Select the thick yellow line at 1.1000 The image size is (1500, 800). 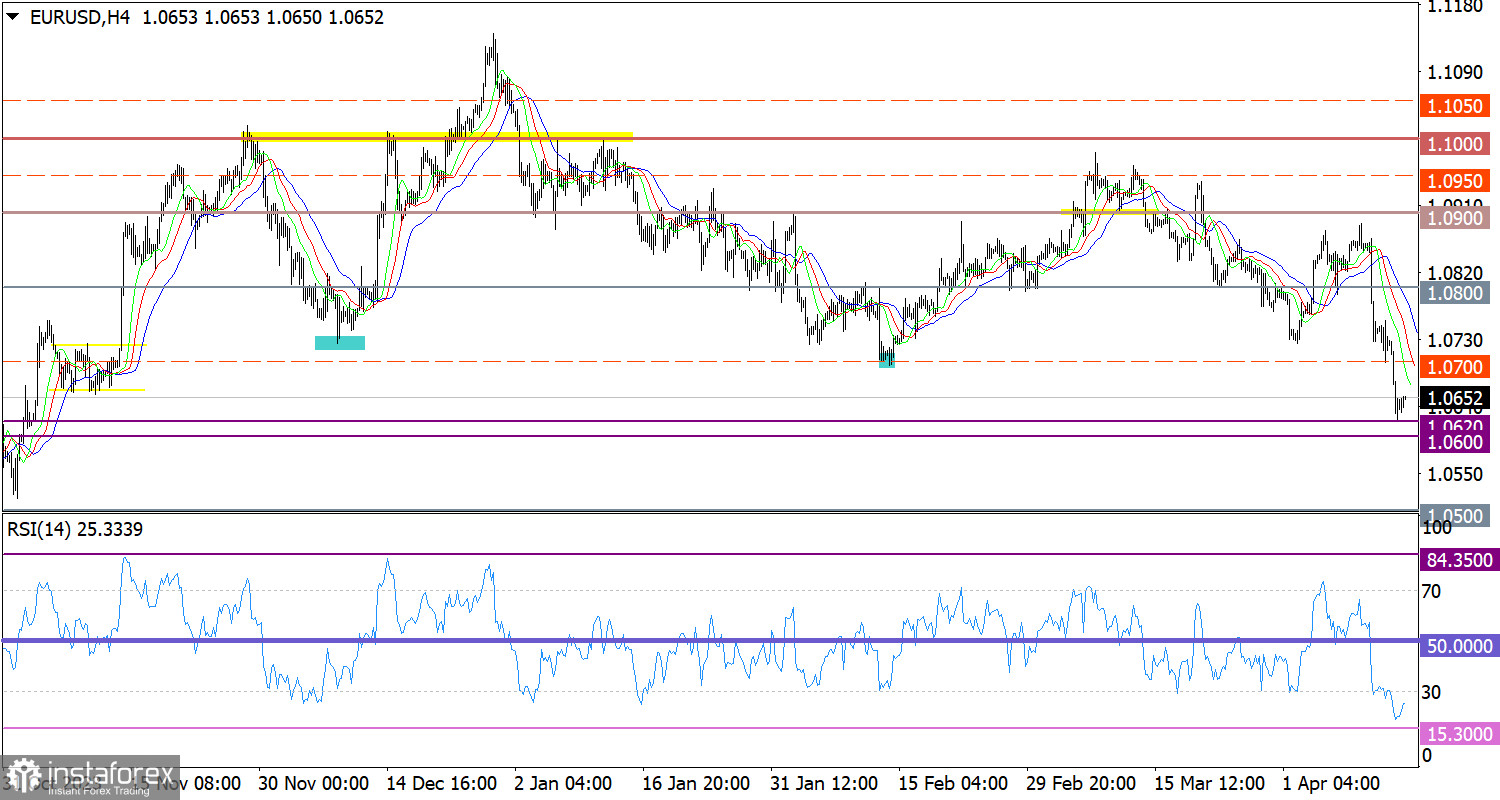coord(438,136)
